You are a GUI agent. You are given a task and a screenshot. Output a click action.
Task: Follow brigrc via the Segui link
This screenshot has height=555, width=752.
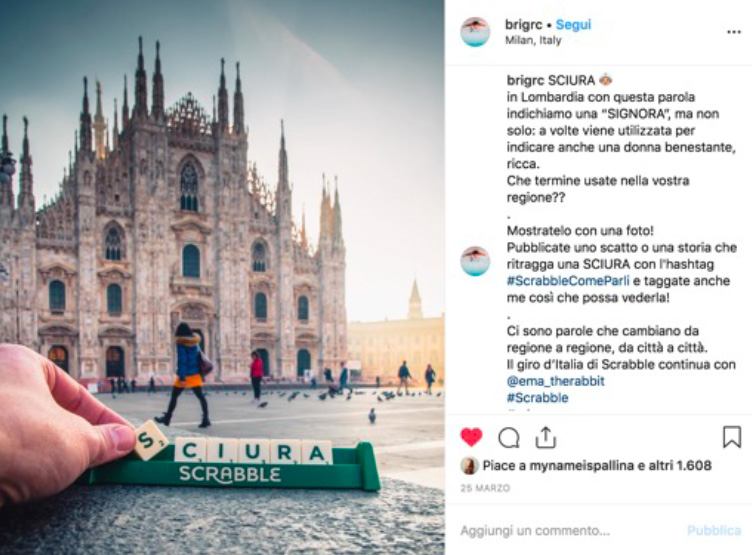click(573, 24)
